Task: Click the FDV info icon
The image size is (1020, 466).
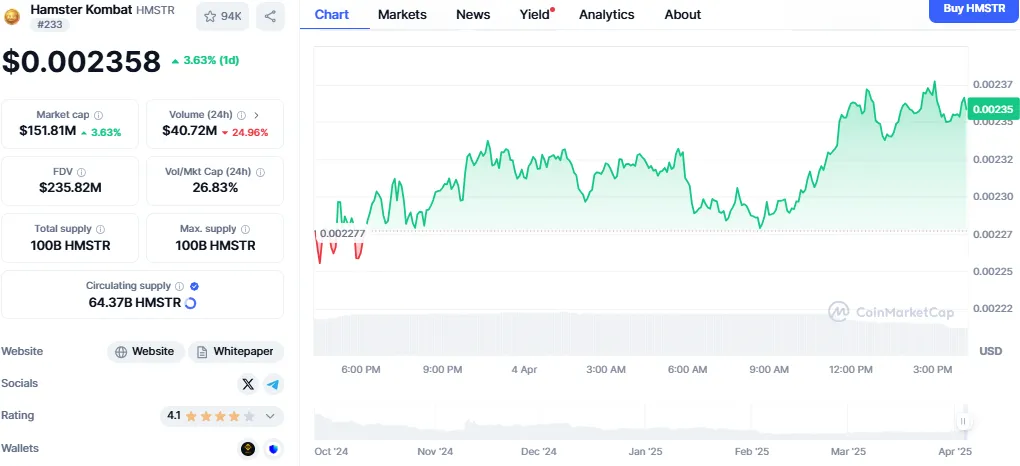Action: click(81, 173)
